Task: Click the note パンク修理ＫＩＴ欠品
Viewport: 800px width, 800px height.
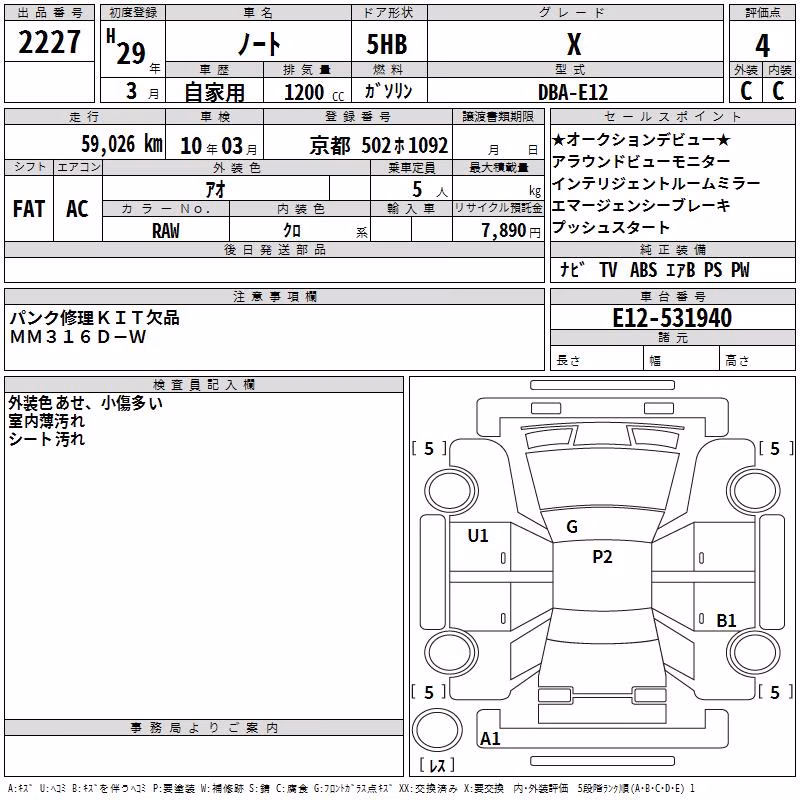Action: tap(94, 317)
